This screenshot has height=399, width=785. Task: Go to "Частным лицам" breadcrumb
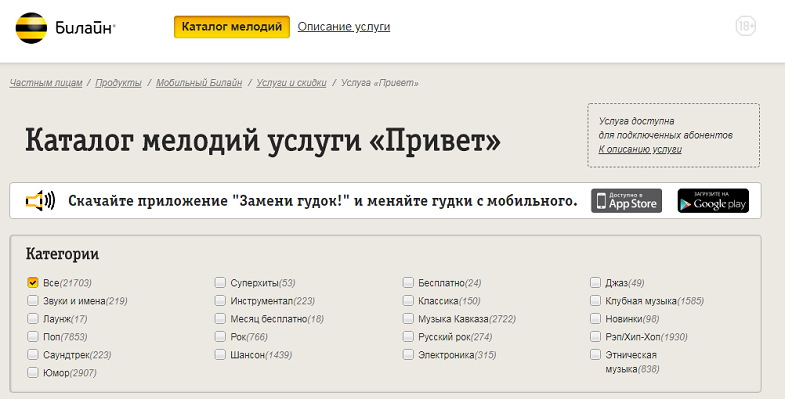pos(46,83)
